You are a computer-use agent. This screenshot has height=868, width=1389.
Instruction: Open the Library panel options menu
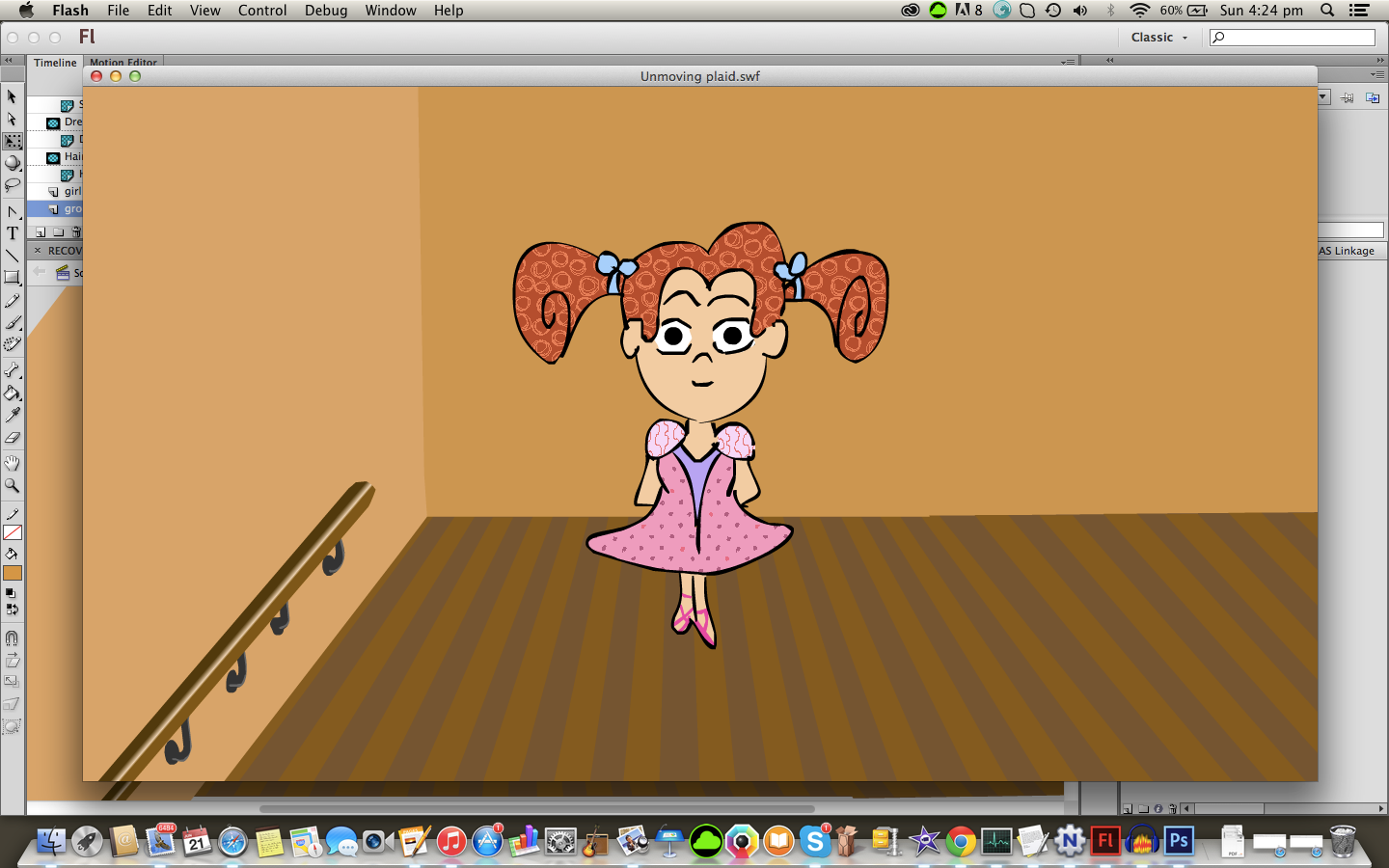point(1376,75)
